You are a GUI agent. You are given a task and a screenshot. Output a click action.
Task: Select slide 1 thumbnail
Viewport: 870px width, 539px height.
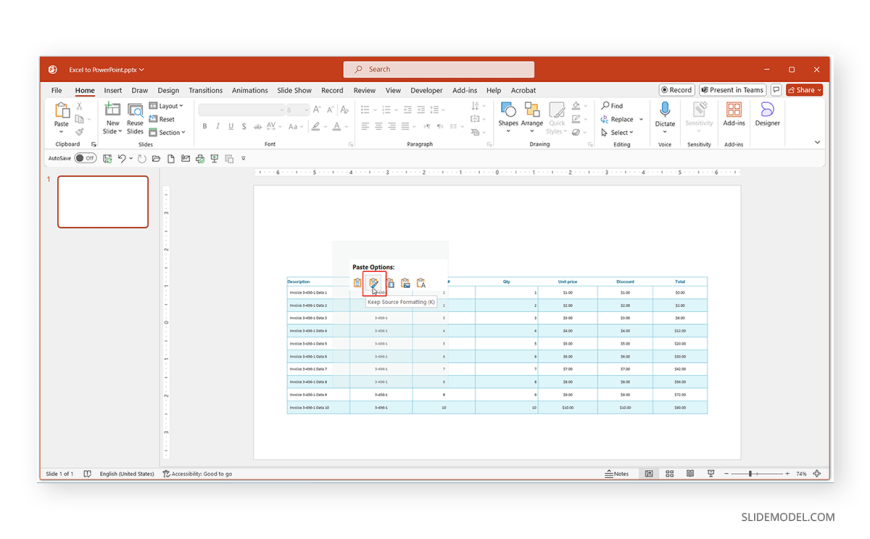point(103,202)
